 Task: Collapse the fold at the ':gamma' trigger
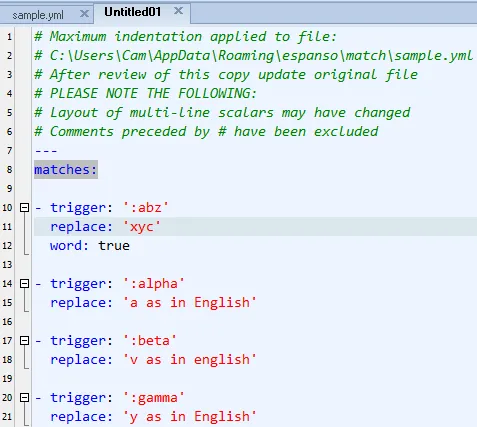(24, 397)
